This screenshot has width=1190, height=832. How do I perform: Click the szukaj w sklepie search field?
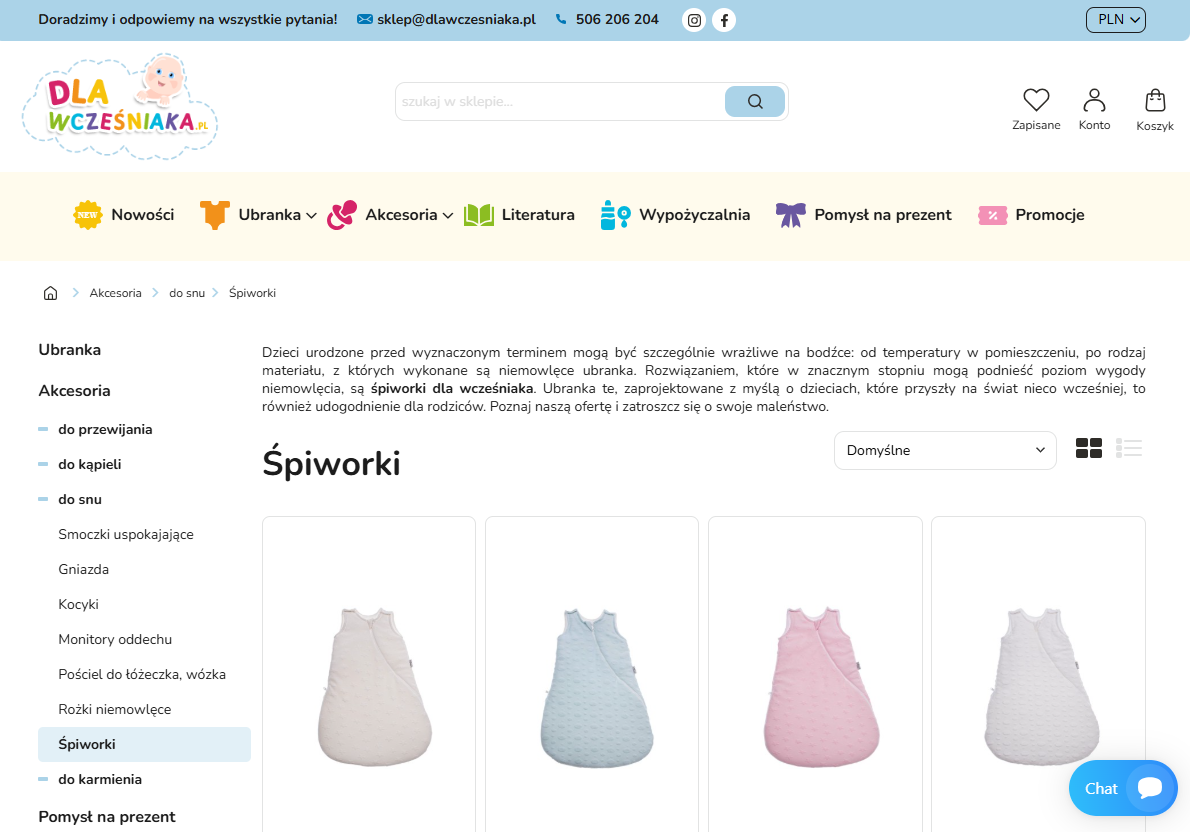[560, 102]
